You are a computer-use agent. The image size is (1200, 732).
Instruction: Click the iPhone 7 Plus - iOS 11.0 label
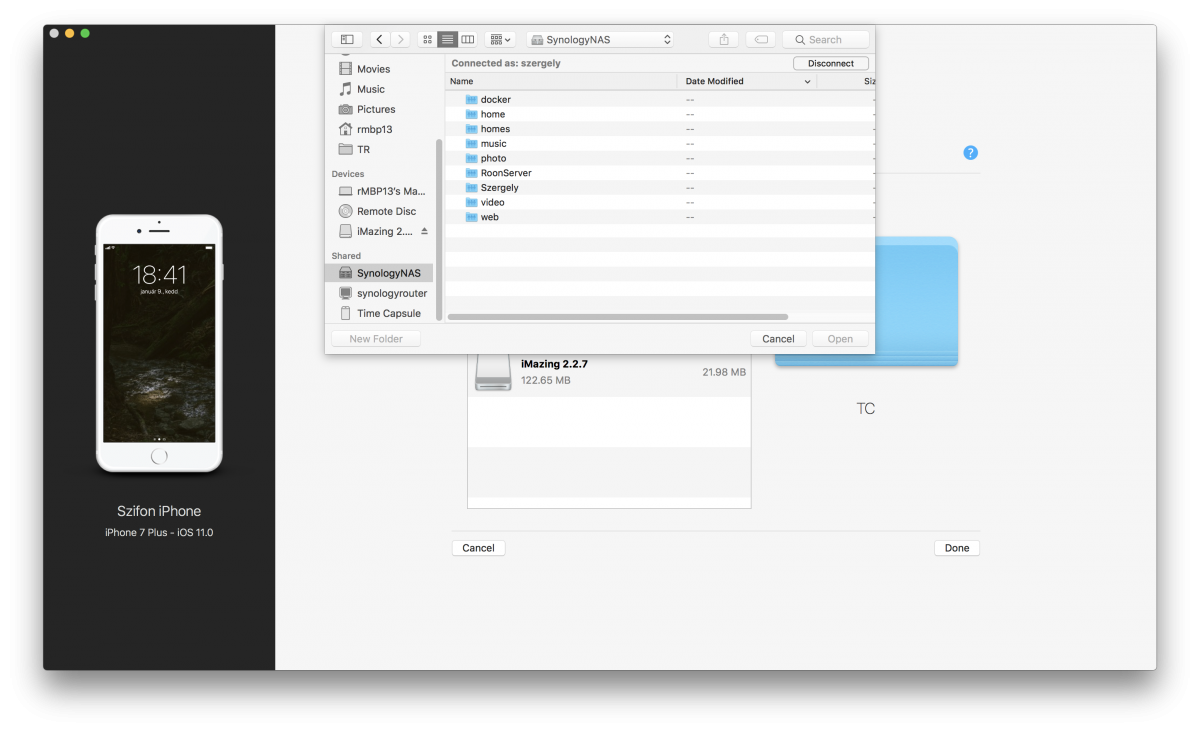tap(159, 532)
